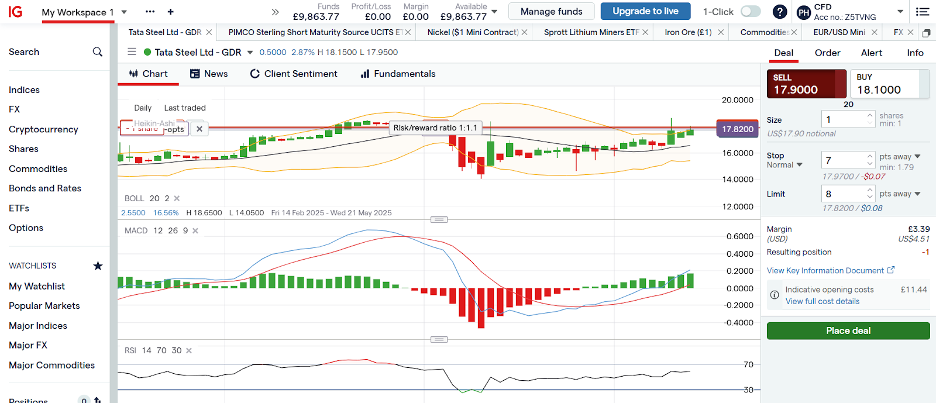The height and width of the screenshot is (404, 936).
Task: Dismiss the chart position label X button
Action: tap(199, 128)
